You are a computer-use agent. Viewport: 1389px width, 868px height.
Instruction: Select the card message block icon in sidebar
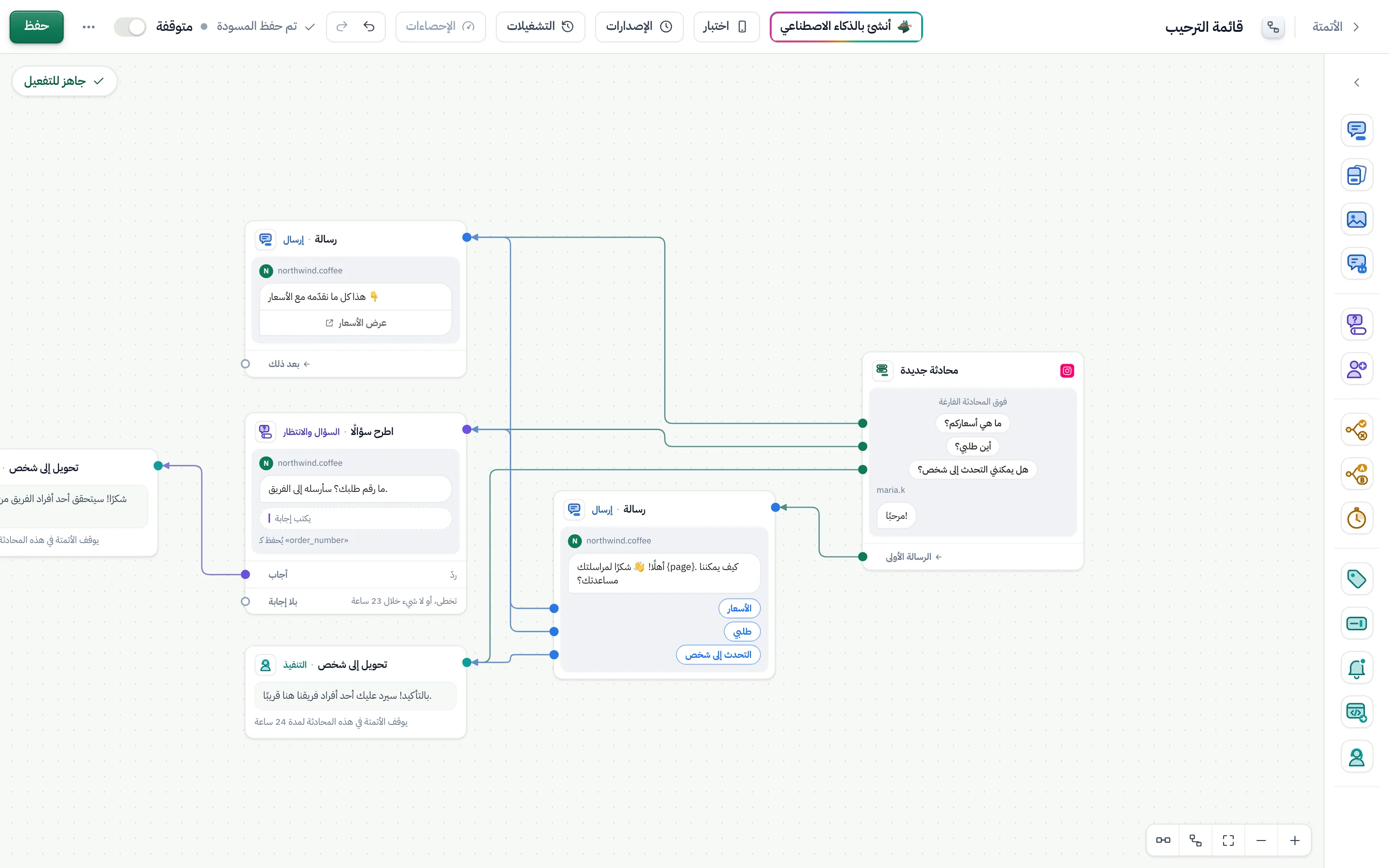[1357, 175]
